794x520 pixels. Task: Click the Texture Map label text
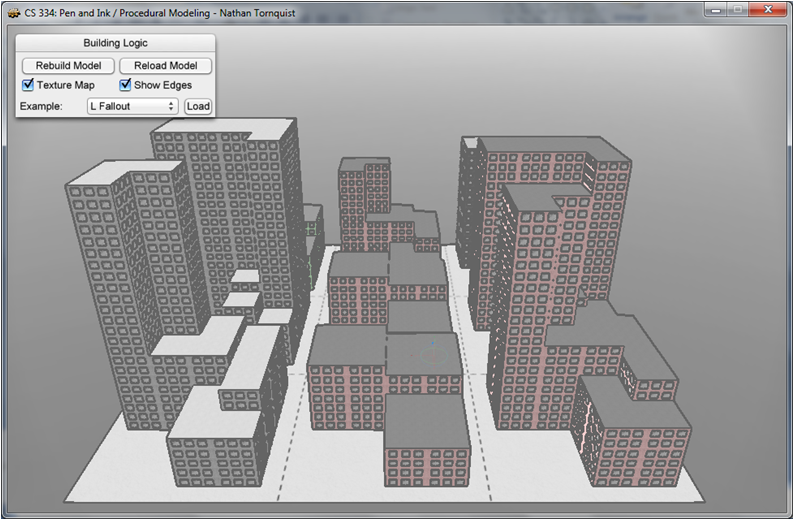pos(66,85)
